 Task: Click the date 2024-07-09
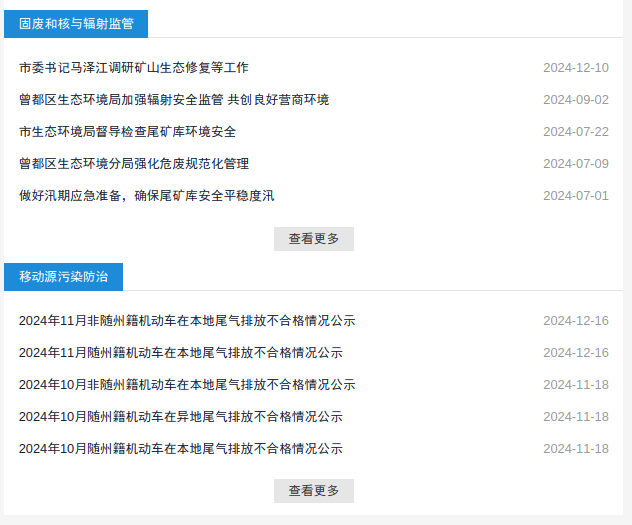[x=576, y=164]
